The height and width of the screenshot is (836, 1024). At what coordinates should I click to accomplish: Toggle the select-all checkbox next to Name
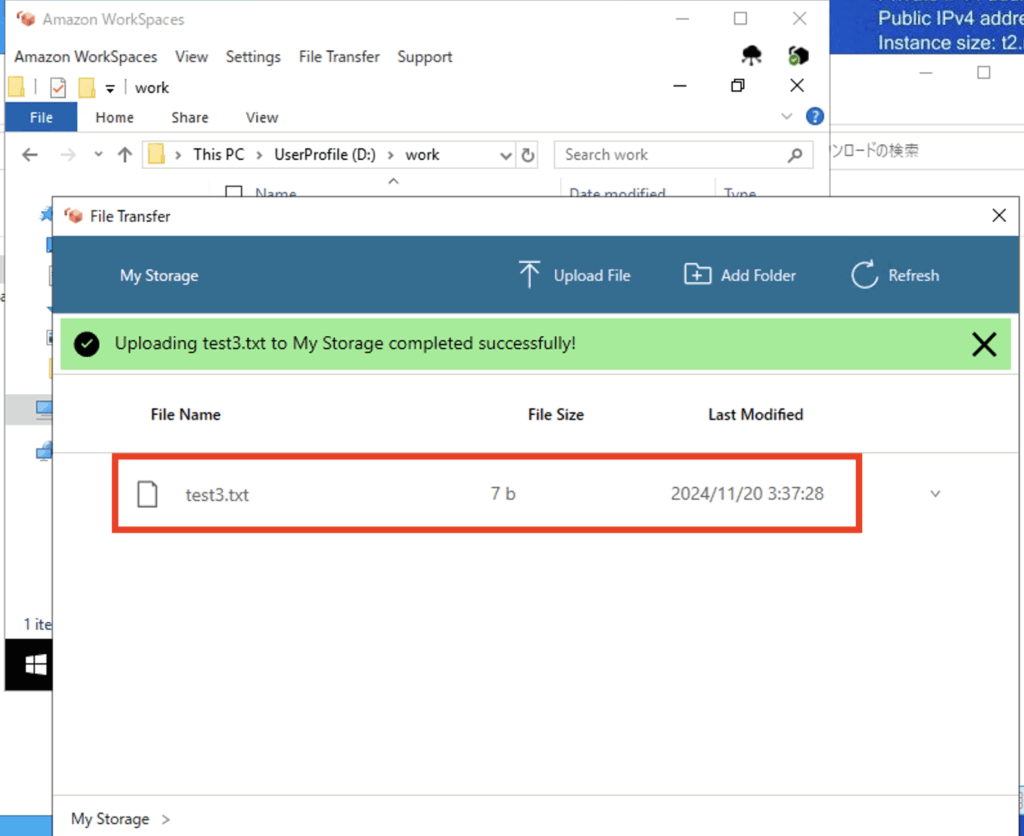[234, 193]
